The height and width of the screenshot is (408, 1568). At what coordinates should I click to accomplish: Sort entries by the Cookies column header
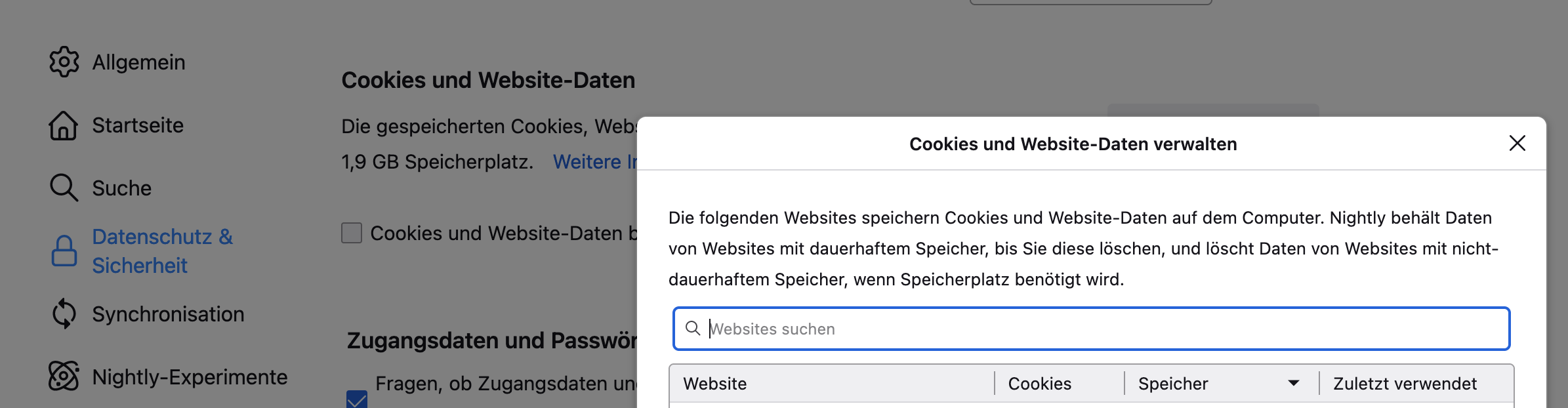coord(1039,384)
